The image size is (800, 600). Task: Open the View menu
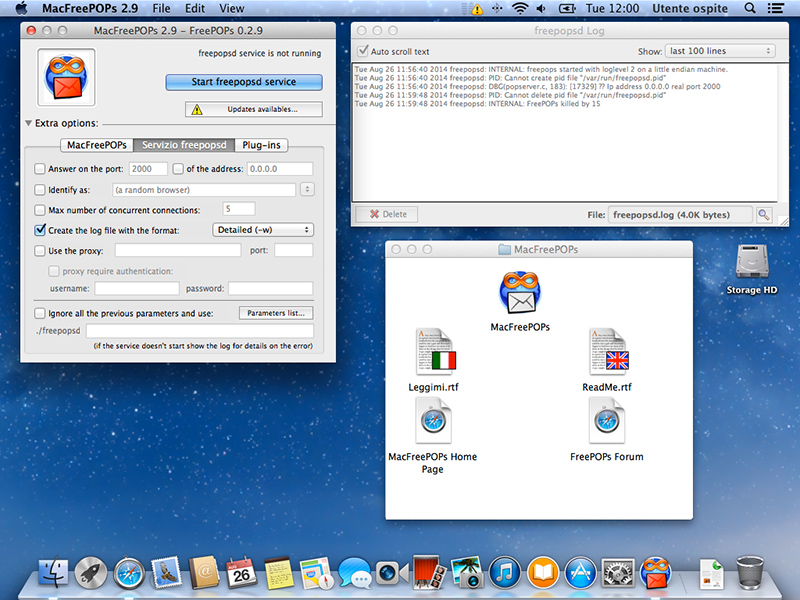[x=232, y=8]
